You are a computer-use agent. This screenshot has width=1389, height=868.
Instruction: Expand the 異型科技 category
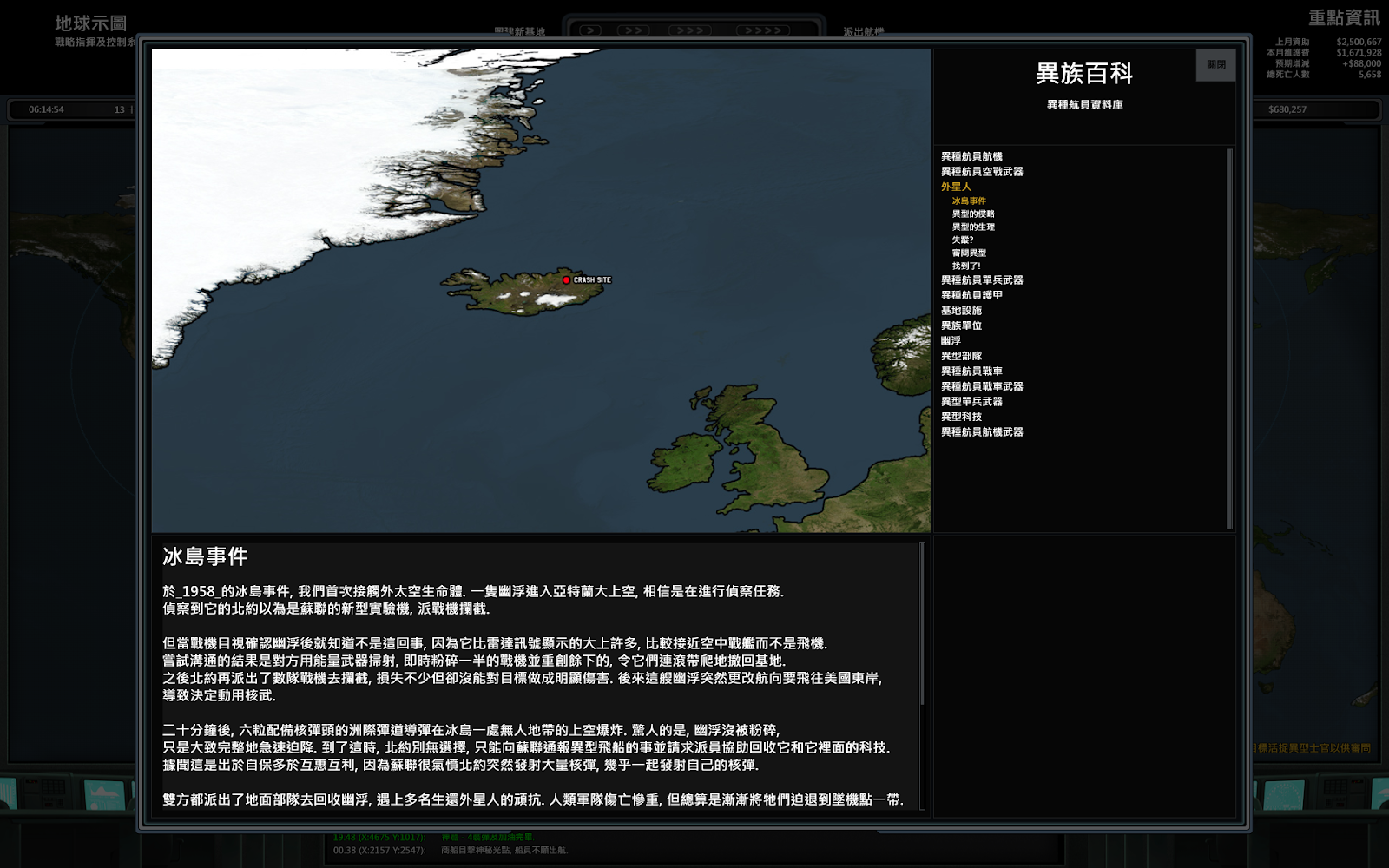click(x=961, y=417)
